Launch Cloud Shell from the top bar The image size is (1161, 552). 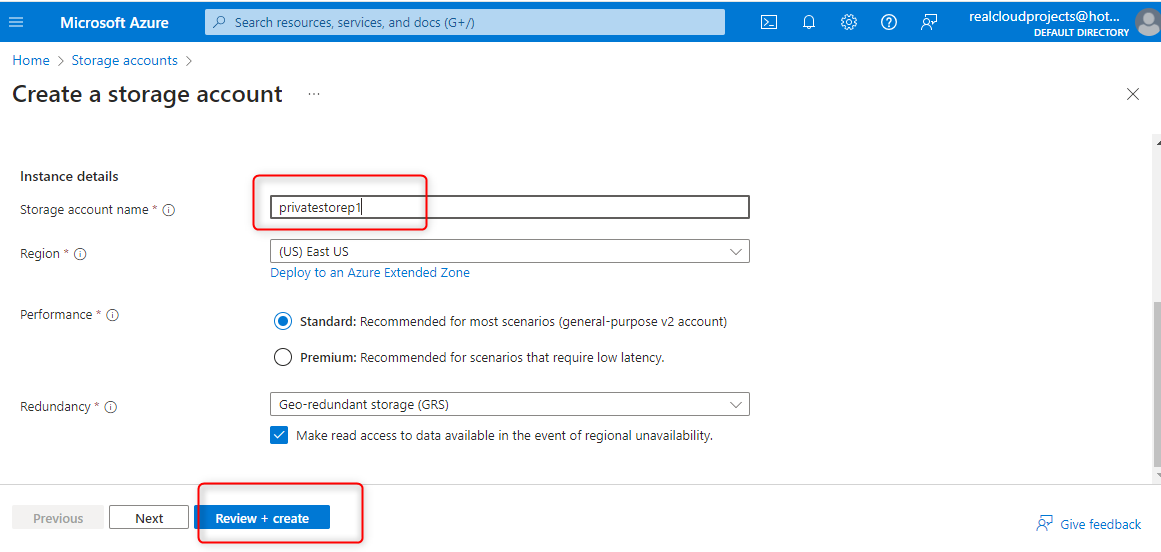click(769, 22)
